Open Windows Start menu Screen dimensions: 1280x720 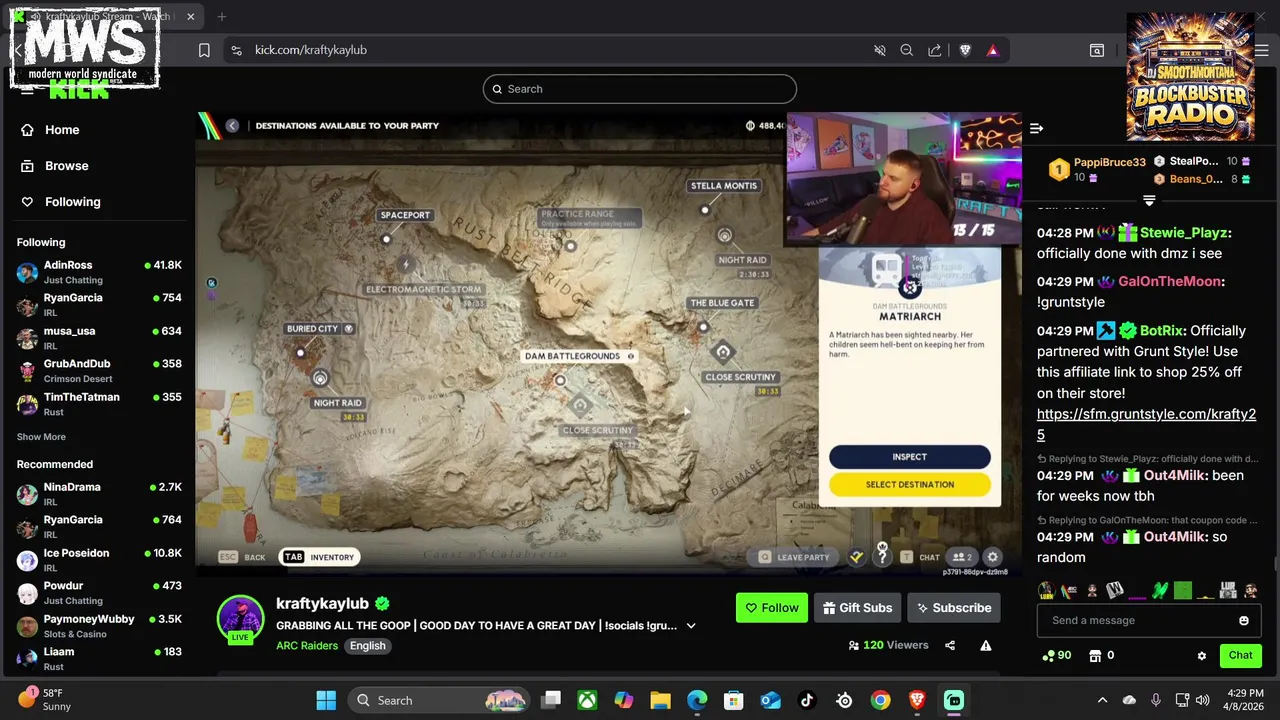coord(326,700)
